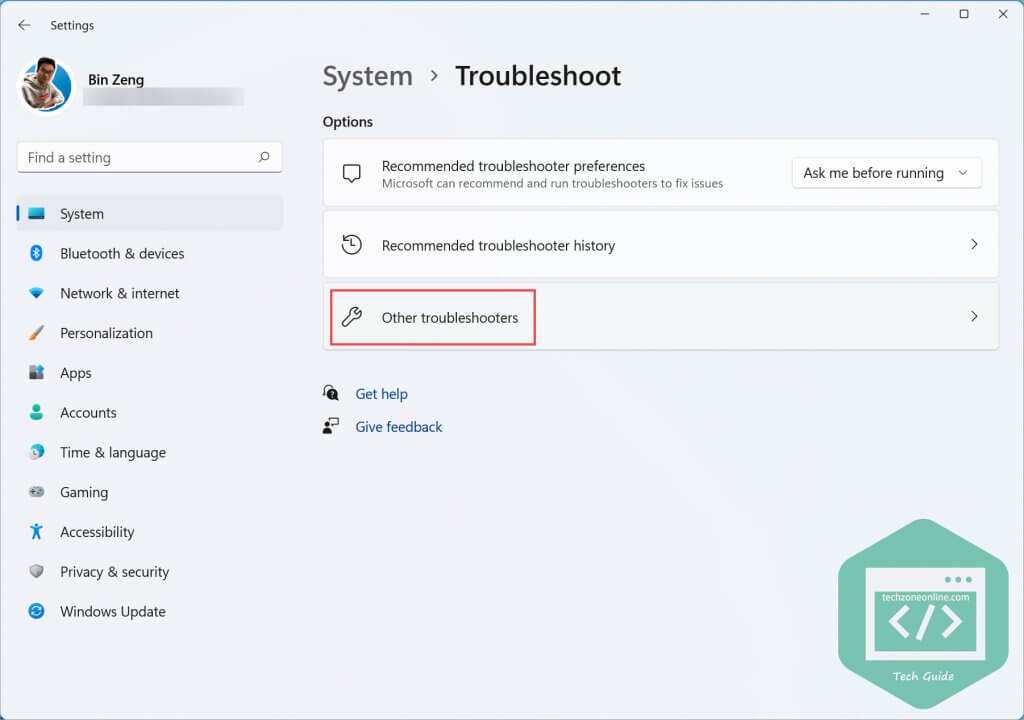Expand Recommended troubleshooter history
Viewport: 1024px width, 720px height.
[661, 244]
